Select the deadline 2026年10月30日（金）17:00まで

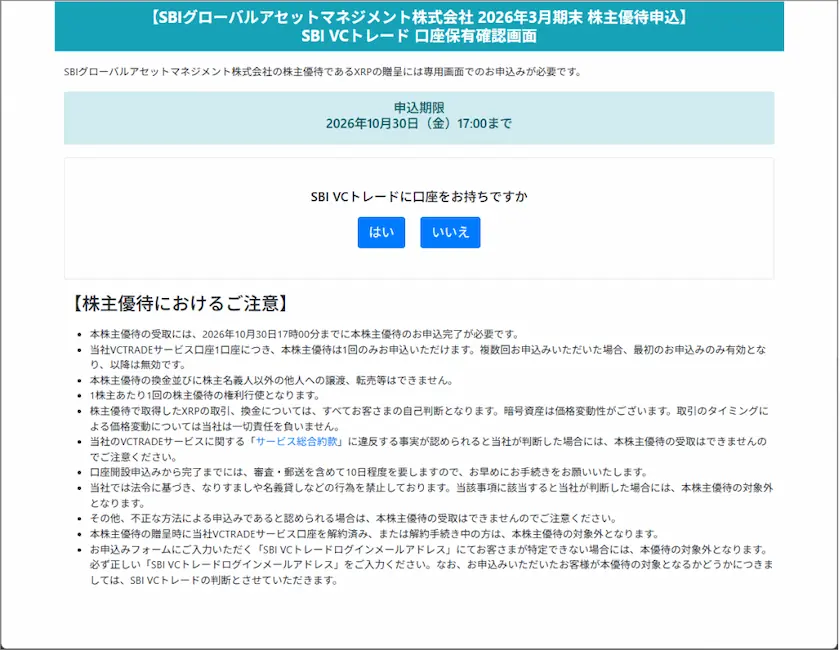pos(419,124)
